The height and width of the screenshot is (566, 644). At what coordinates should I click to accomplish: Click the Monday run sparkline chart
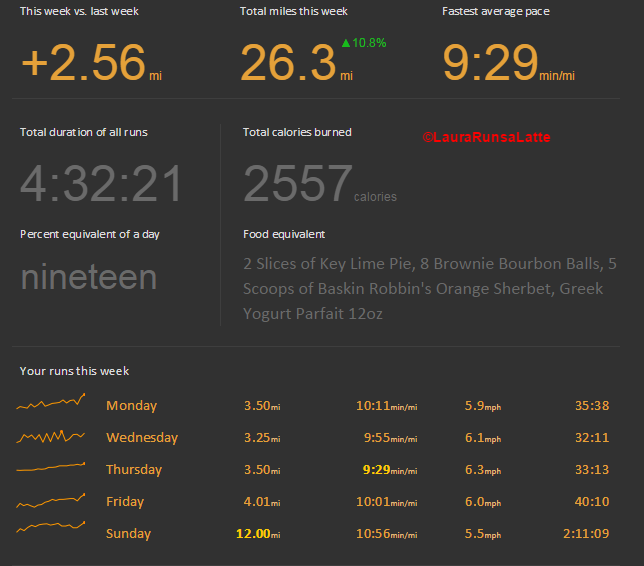(50, 403)
